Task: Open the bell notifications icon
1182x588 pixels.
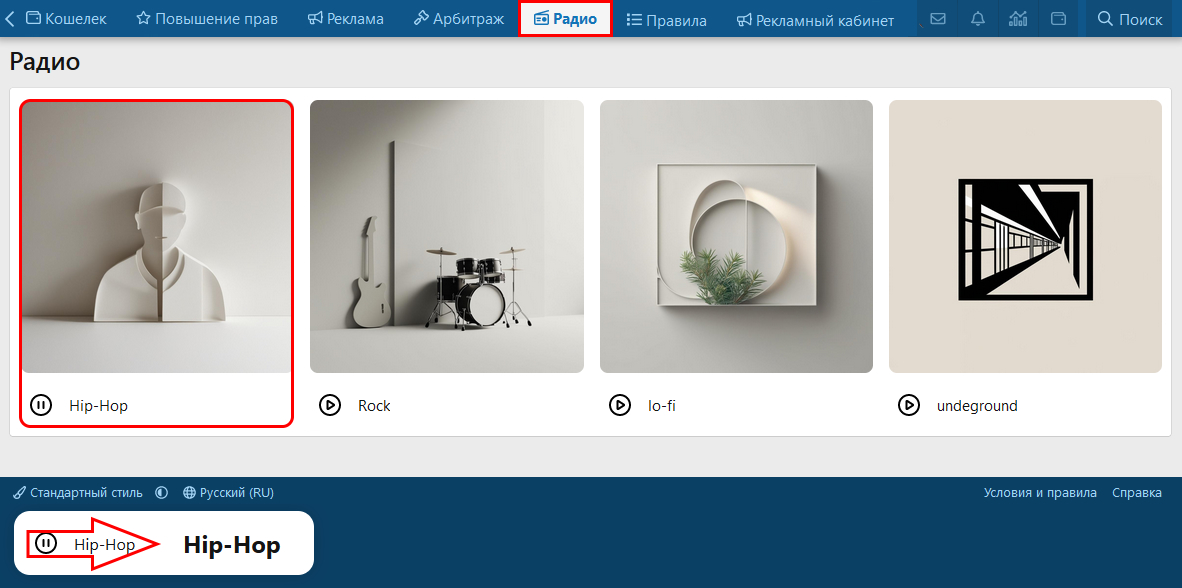Action: [x=978, y=19]
